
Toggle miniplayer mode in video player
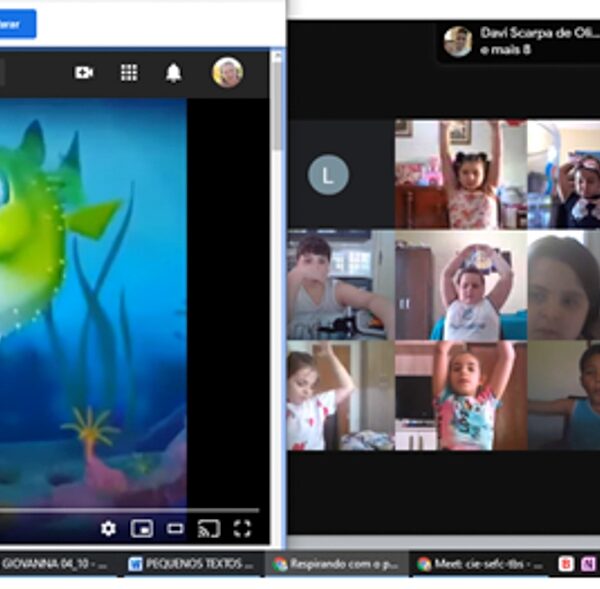(x=142, y=528)
